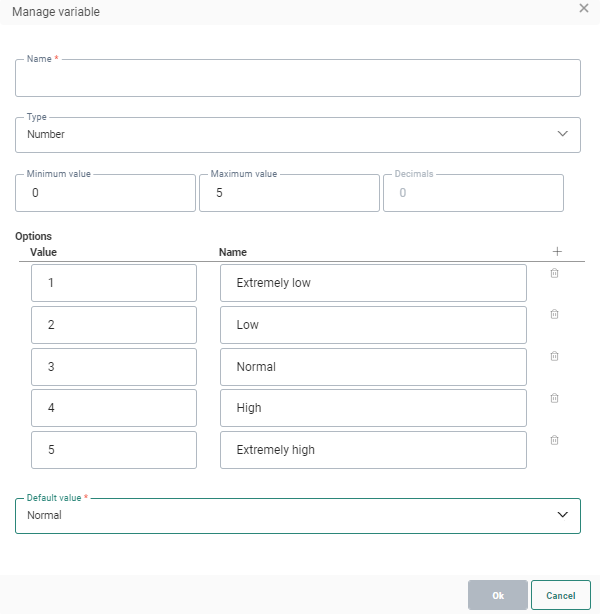Remove the 'Normal' option via trash icon
The height and width of the screenshot is (614, 600).
coord(554,356)
